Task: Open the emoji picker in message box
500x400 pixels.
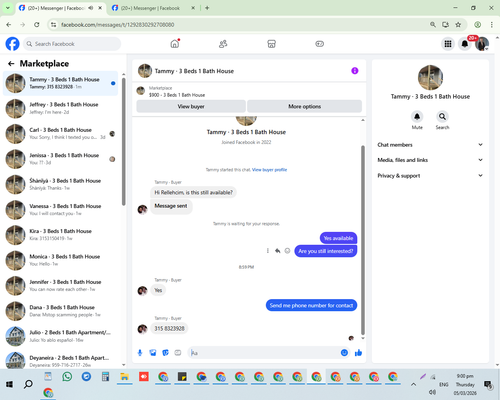Action: tap(344, 353)
